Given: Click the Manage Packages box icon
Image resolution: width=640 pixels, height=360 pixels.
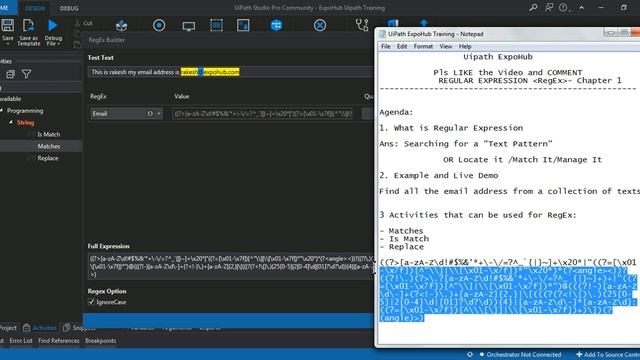Looking at the screenshot, I should 121,25.
